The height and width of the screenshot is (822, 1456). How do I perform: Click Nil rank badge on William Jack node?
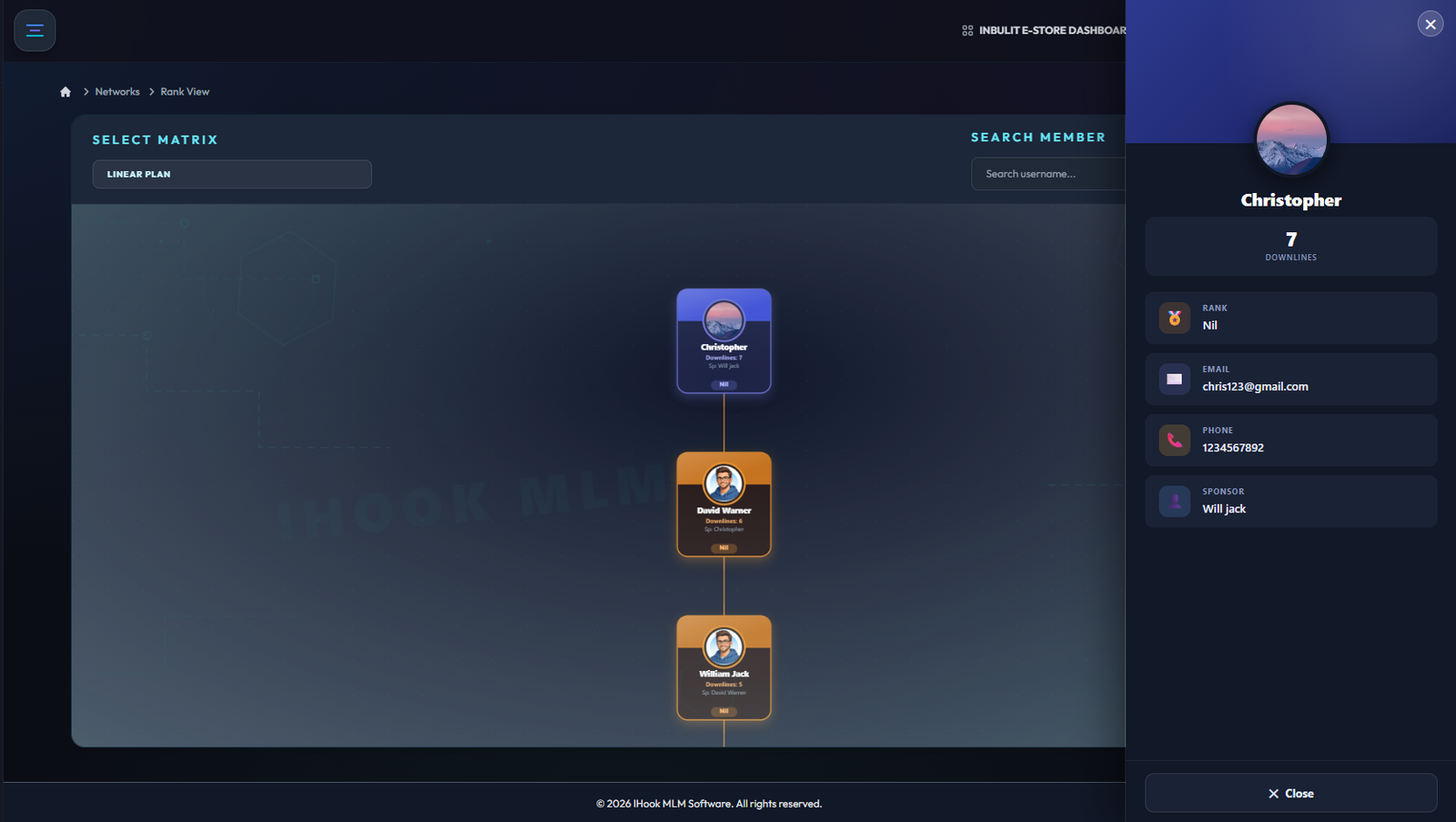click(724, 711)
